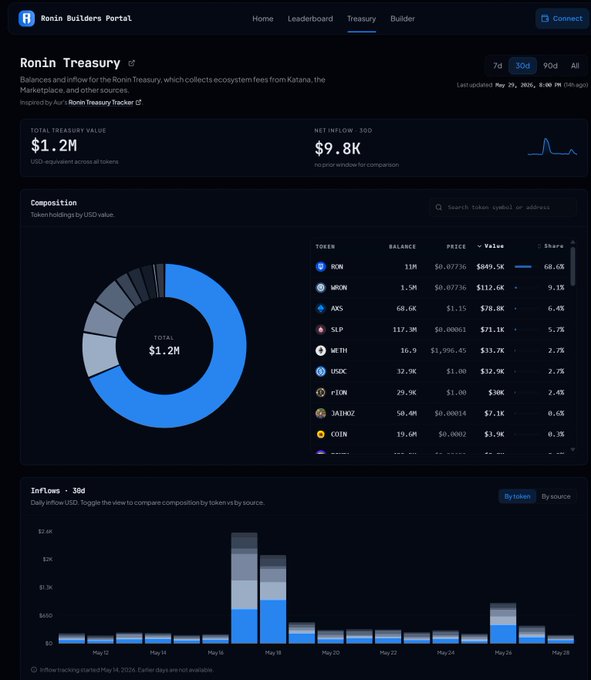Select the All time range
Screen dimensions: 591x680
pos(575,65)
